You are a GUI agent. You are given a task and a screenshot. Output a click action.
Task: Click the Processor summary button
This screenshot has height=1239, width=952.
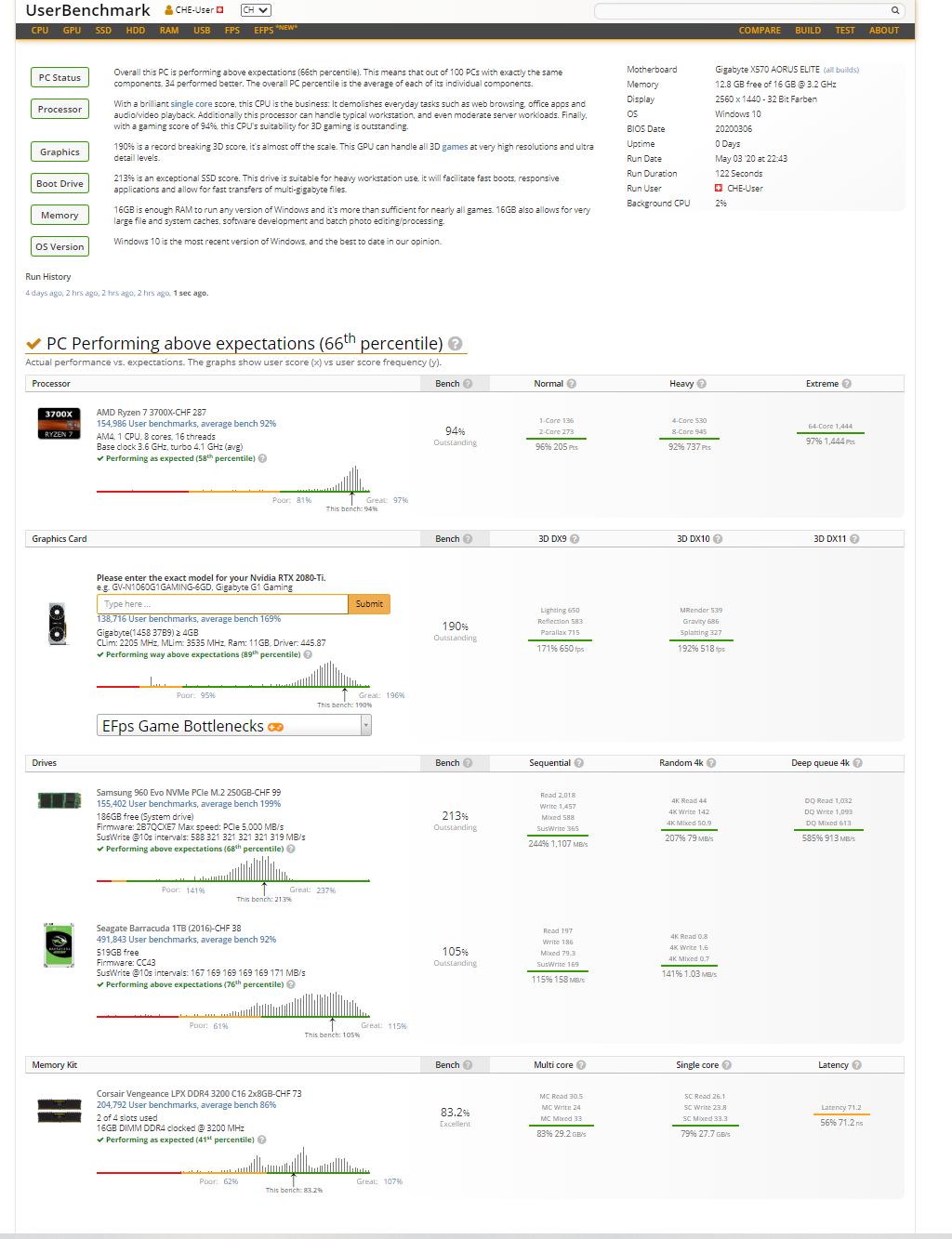click(x=59, y=110)
